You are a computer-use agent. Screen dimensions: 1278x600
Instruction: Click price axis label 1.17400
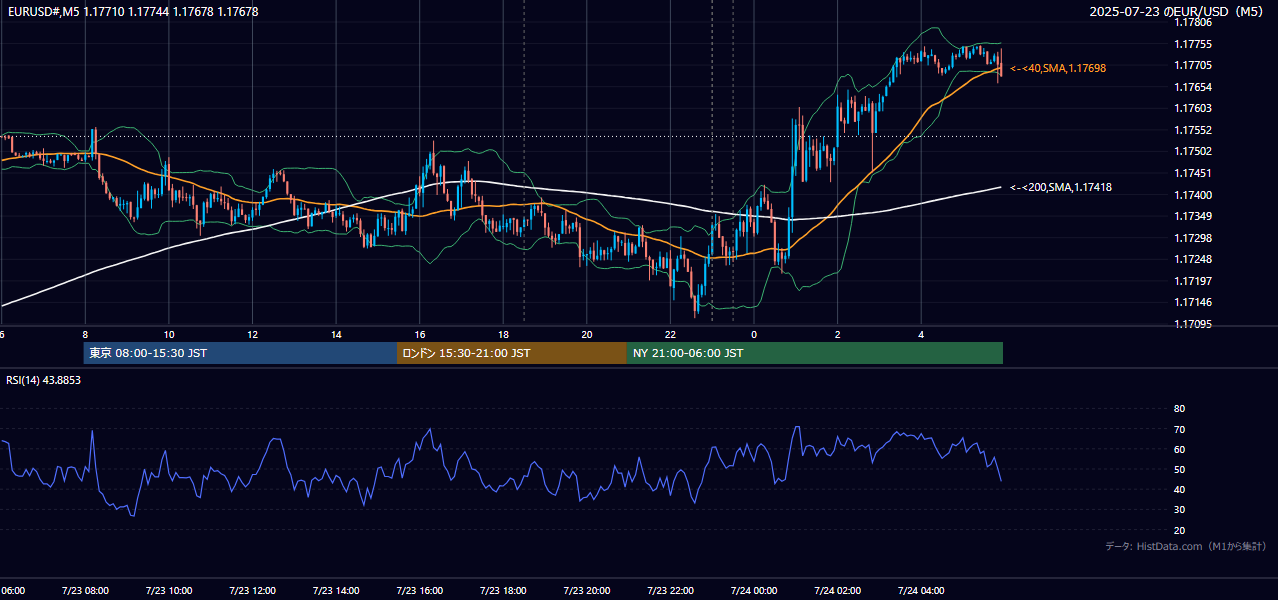coord(1192,194)
